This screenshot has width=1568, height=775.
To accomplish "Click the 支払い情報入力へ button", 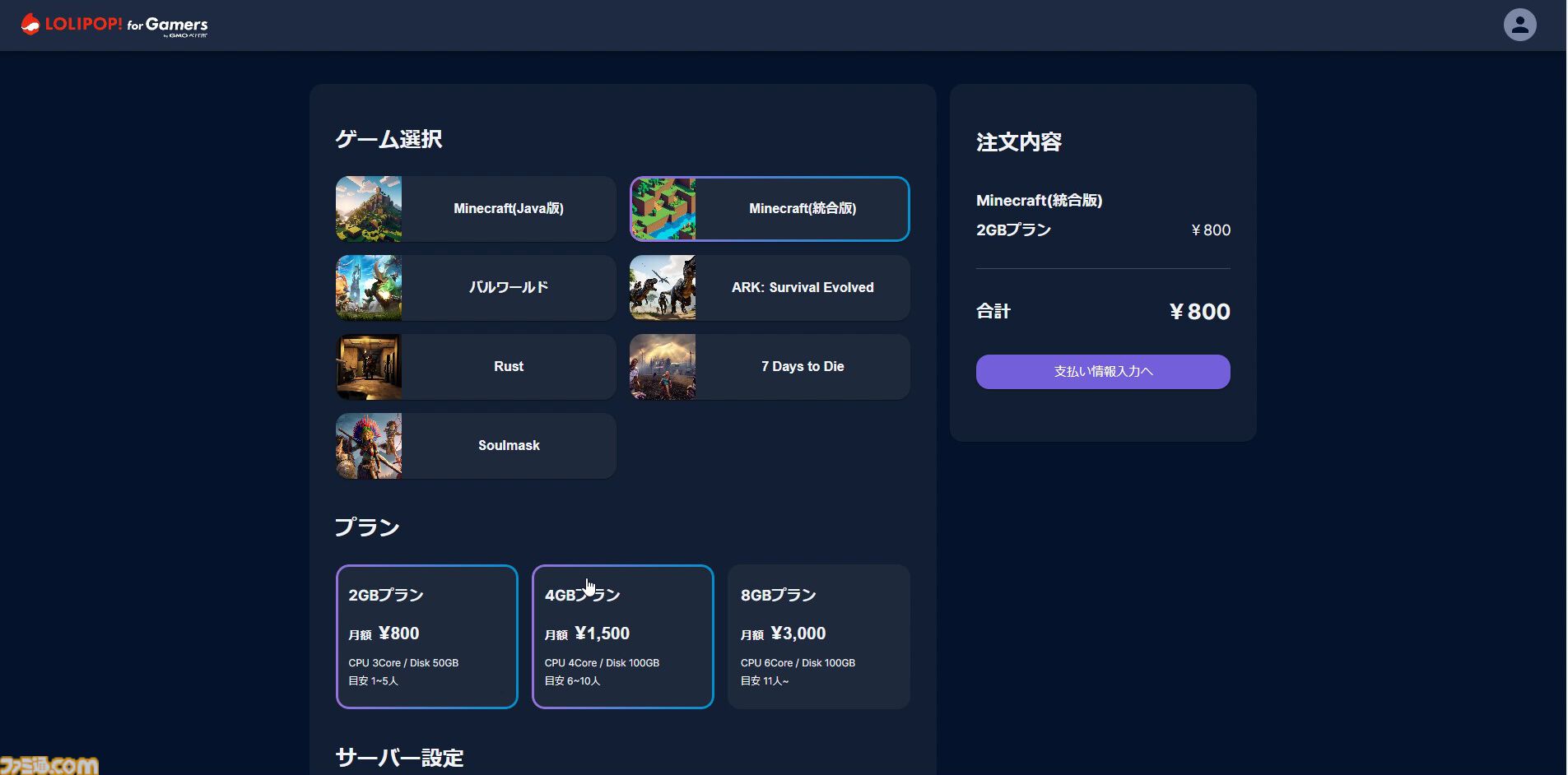I will point(1103,372).
